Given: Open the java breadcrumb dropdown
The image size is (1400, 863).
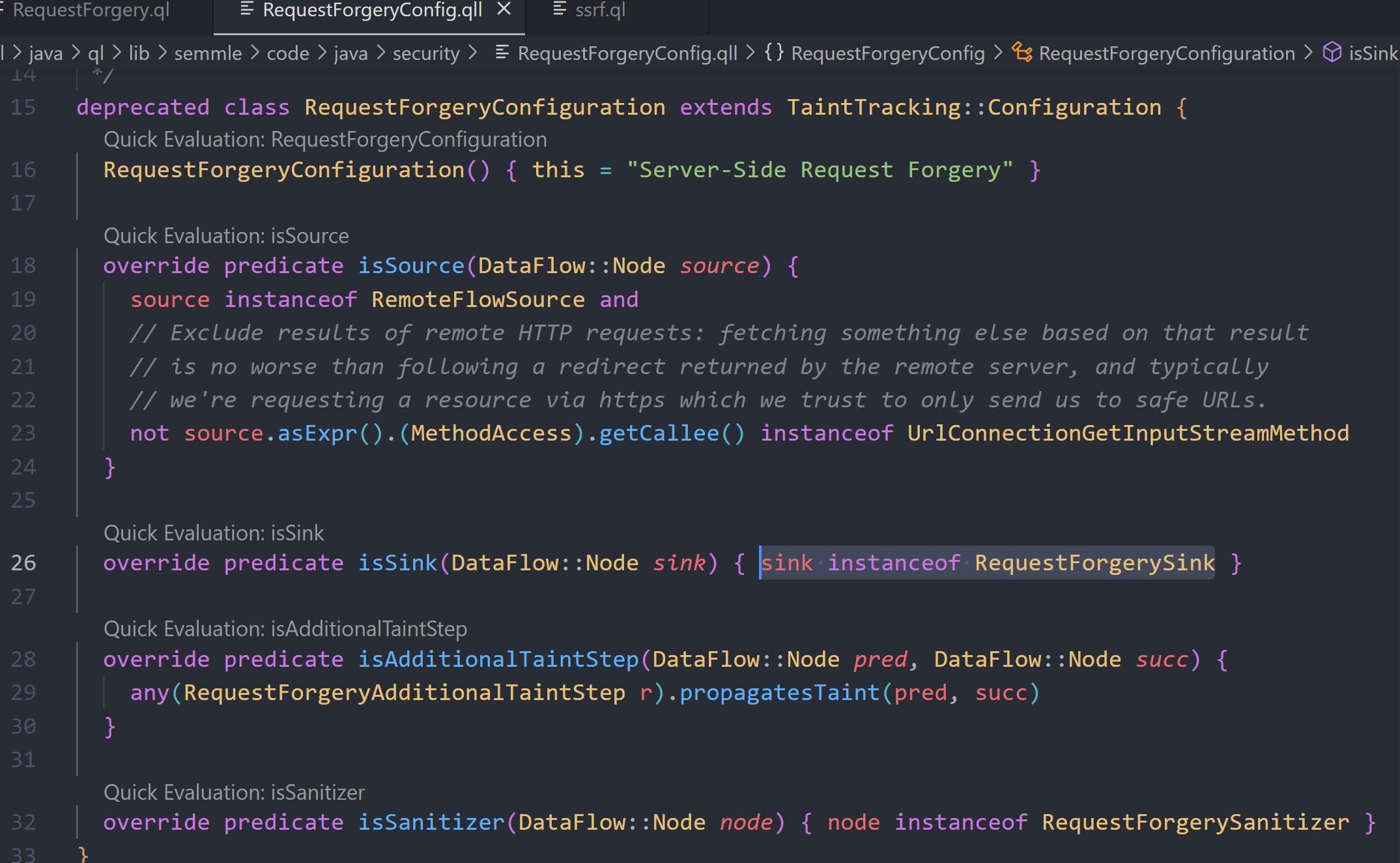Looking at the screenshot, I should click(x=44, y=53).
